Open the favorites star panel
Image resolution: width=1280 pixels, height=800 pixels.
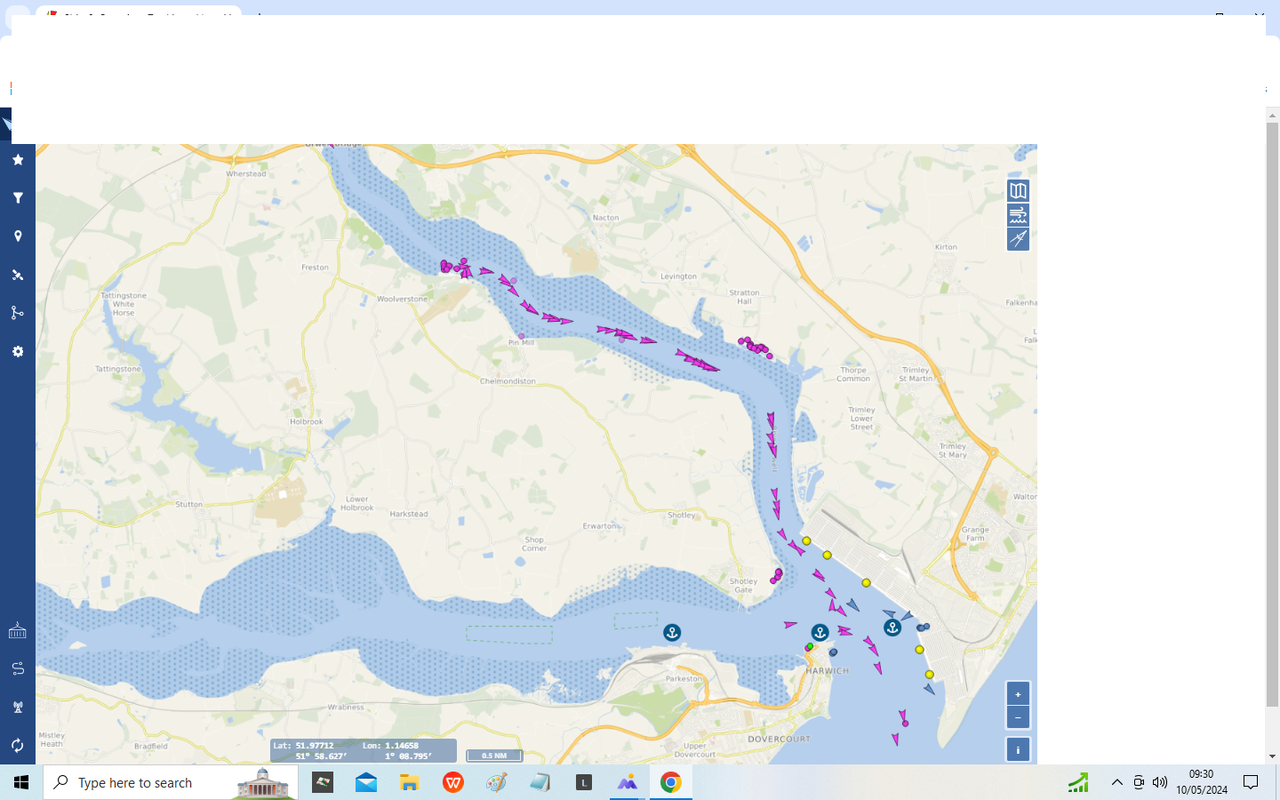(x=17, y=160)
